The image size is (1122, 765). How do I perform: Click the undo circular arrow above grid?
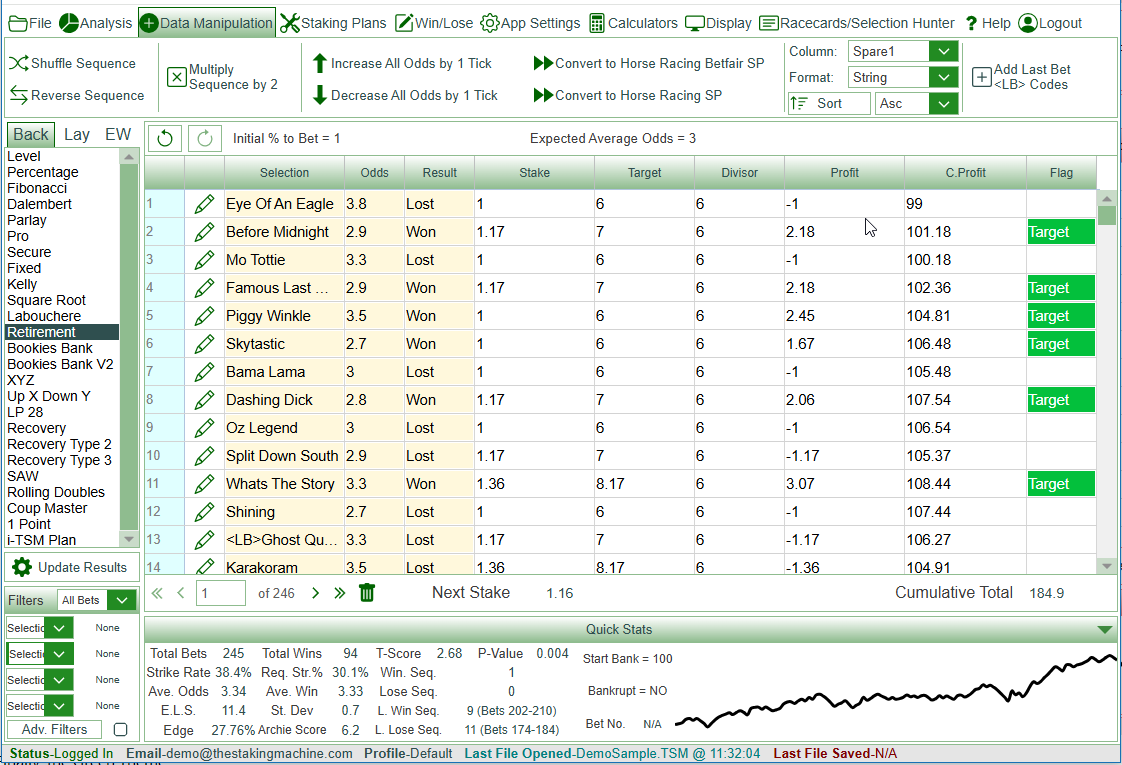click(x=165, y=138)
